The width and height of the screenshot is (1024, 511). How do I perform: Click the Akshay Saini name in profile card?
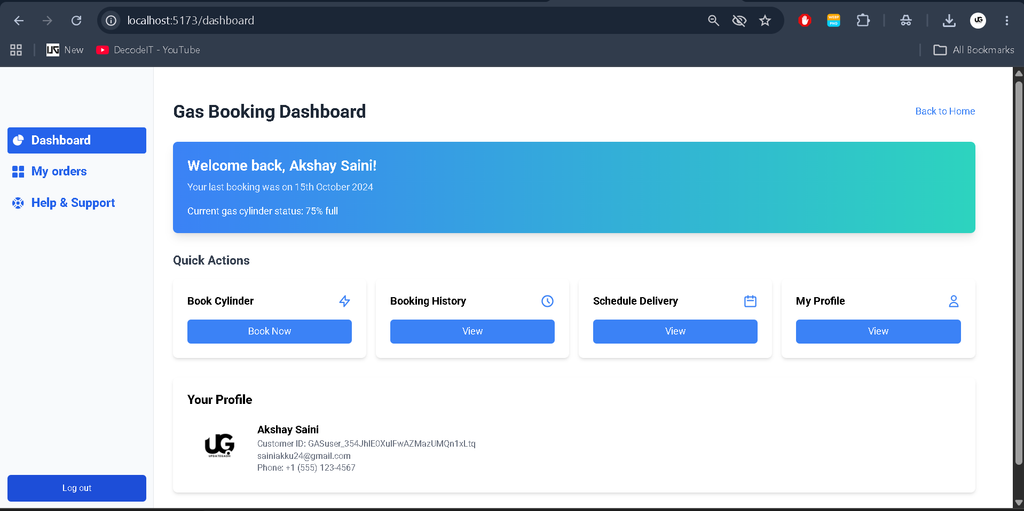pos(288,430)
